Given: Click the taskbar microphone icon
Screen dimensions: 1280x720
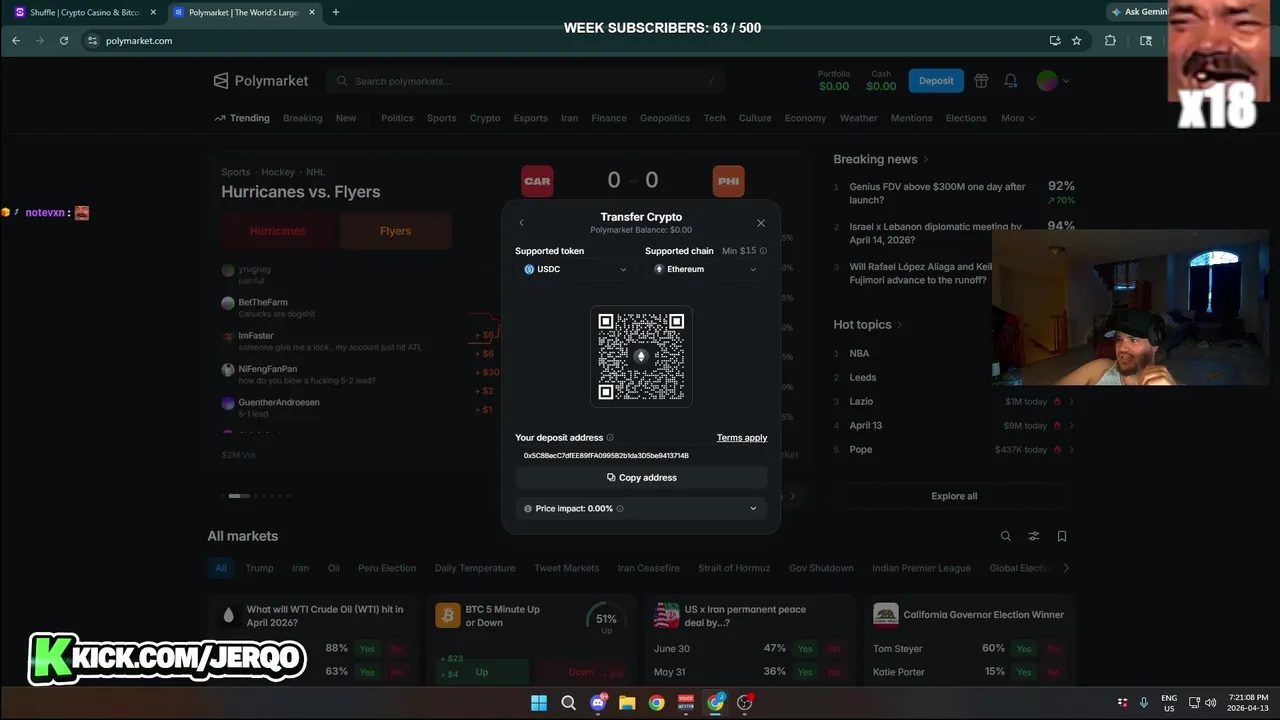Looking at the screenshot, I should [1143, 702].
